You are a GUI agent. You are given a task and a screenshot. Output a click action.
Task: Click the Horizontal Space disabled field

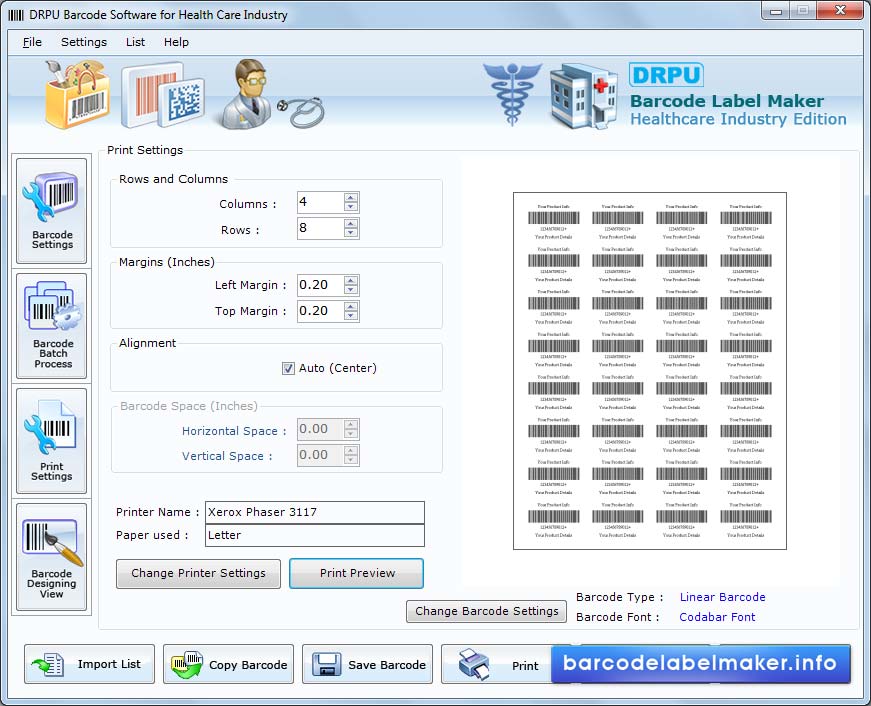coord(321,429)
